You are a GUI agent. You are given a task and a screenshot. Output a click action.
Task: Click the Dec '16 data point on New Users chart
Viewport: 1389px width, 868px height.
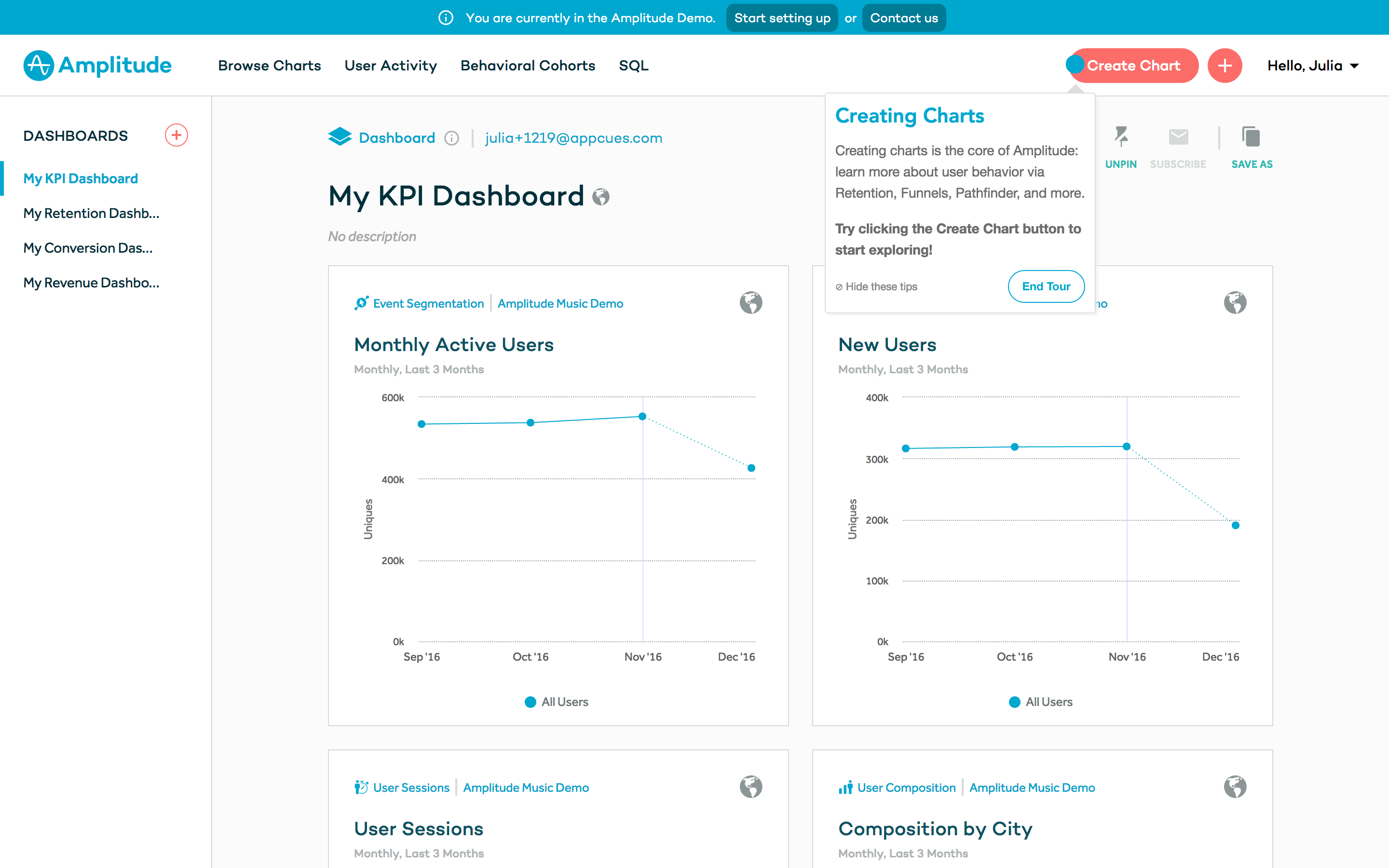[1235, 525]
